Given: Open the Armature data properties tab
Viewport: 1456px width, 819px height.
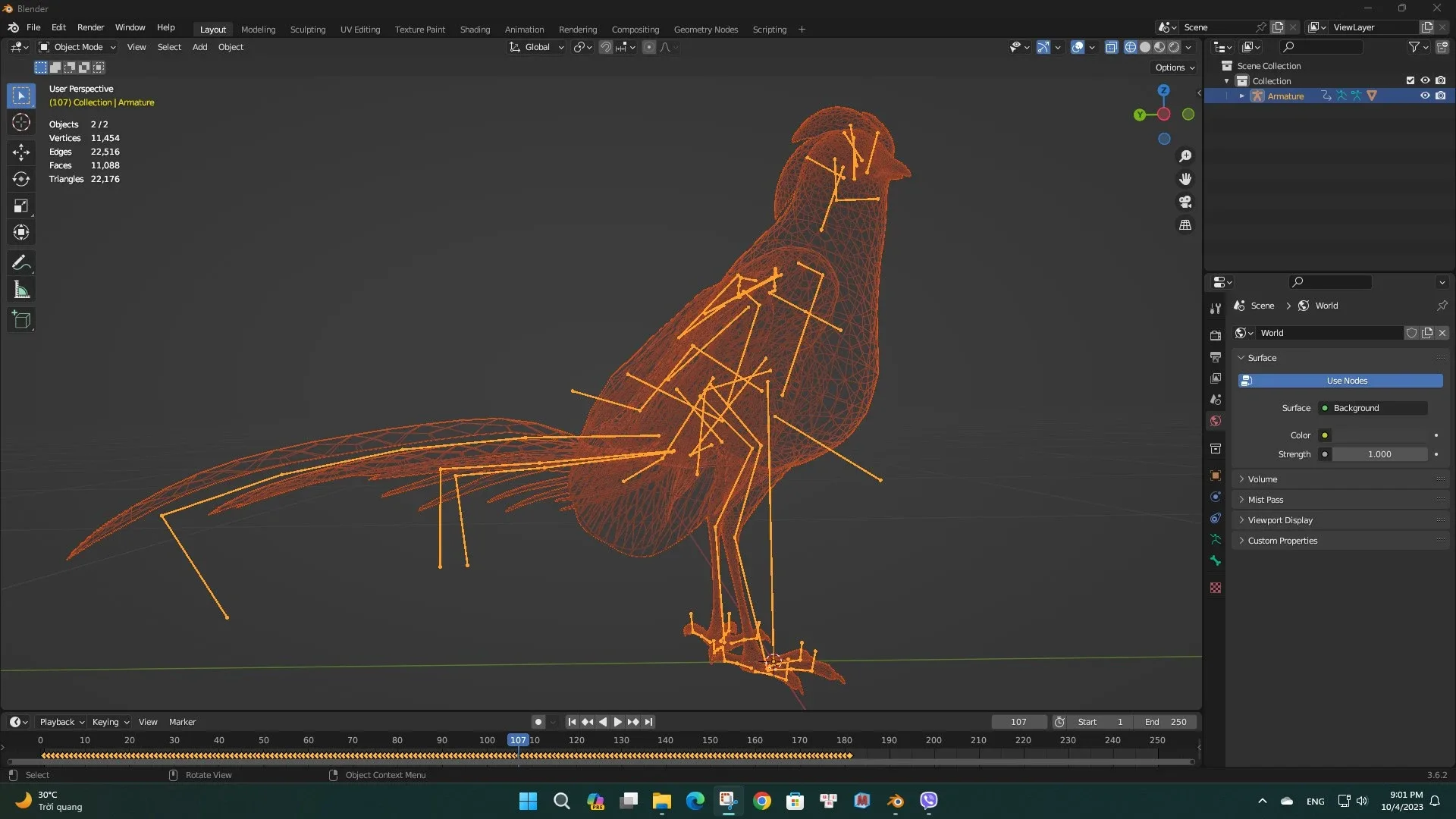Looking at the screenshot, I should [x=1216, y=539].
